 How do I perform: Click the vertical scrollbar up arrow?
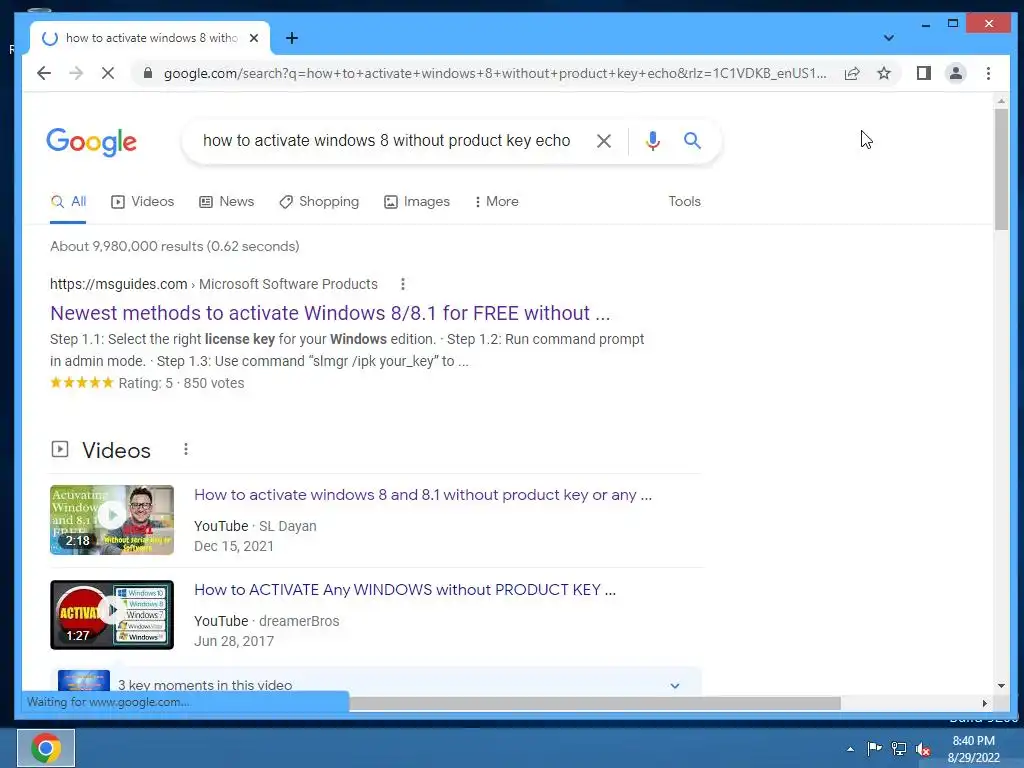coord(1001,101)
